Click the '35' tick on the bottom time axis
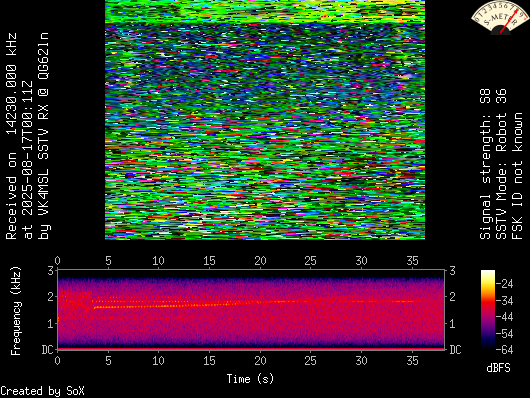 tap(412, 361)
